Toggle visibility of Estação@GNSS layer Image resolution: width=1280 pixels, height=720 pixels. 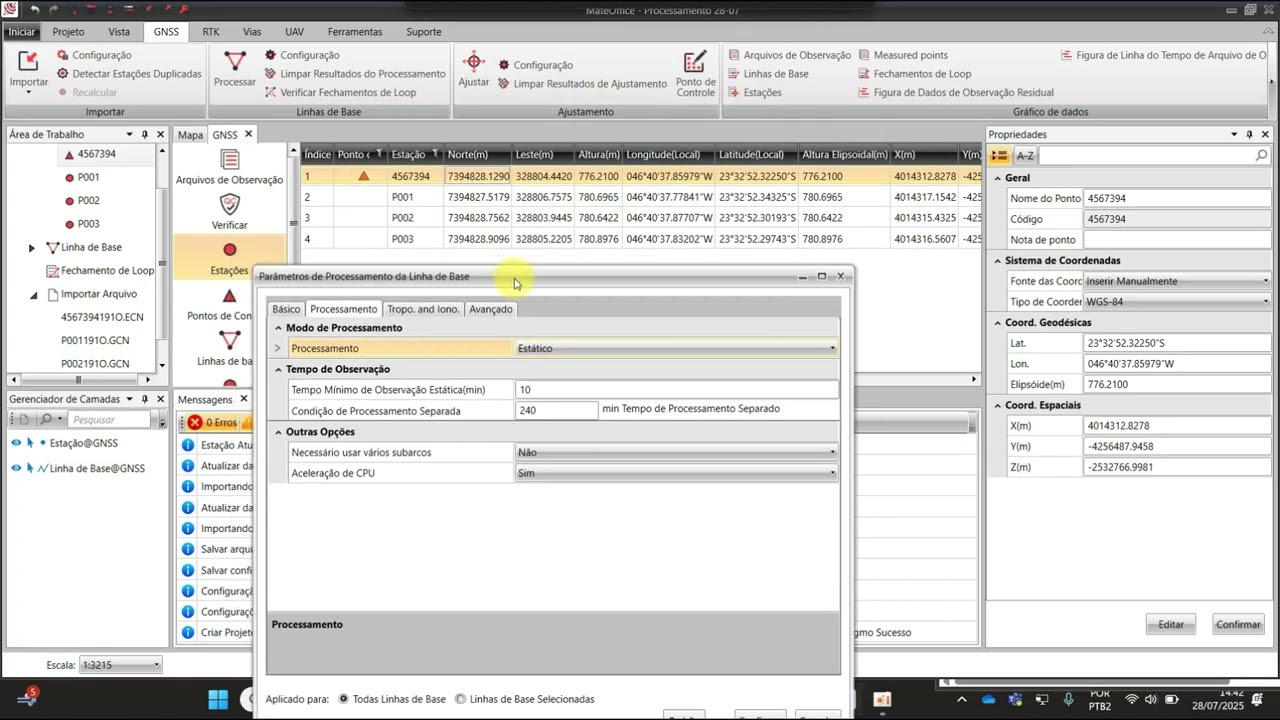16,443
